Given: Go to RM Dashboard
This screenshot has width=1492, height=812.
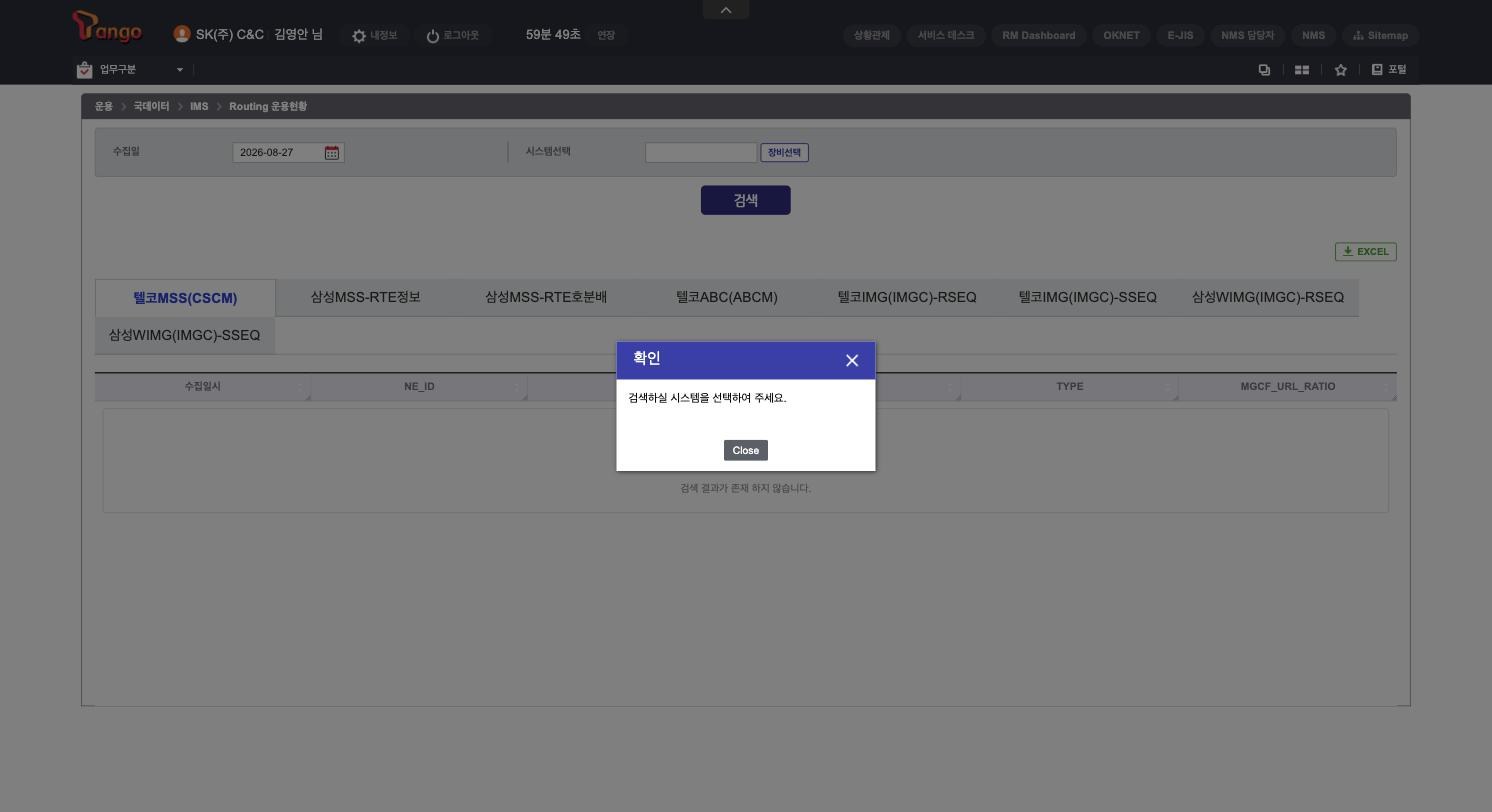Looking at the screenshot, I should point(1039,35).
